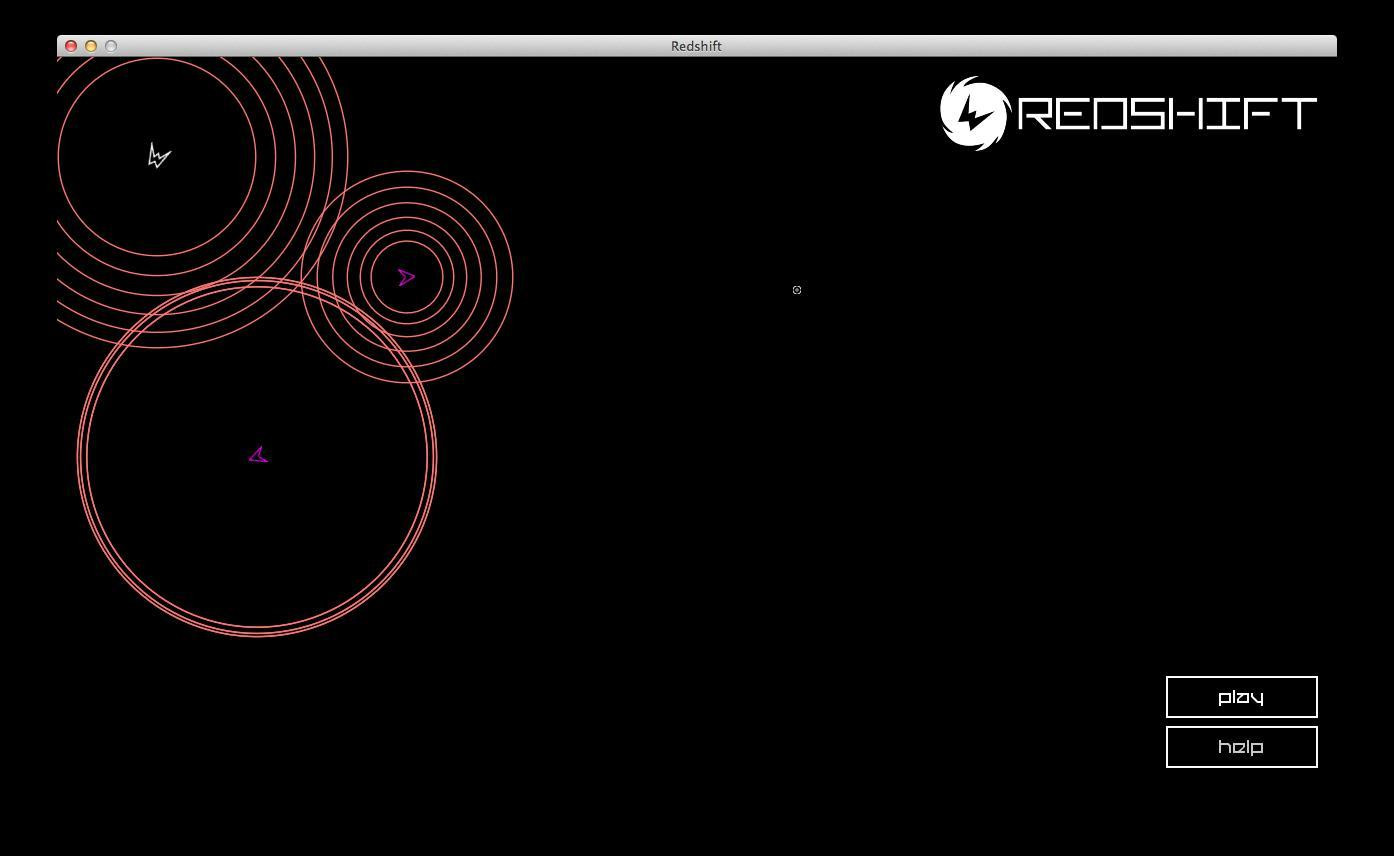Close the Redshift window
This screenshot has width=1394, height=856.
click(x=71, y=46)
